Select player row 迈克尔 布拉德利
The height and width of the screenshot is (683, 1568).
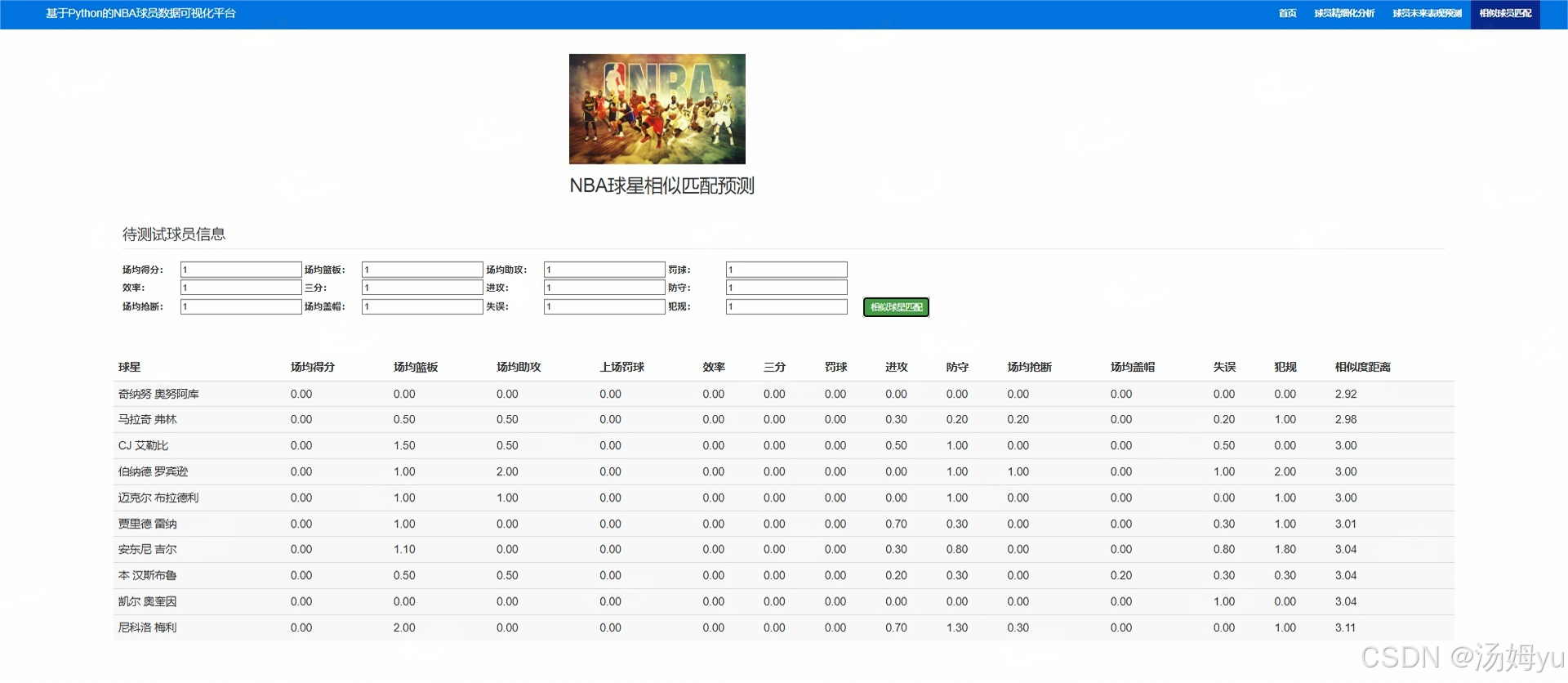(784, 498)
